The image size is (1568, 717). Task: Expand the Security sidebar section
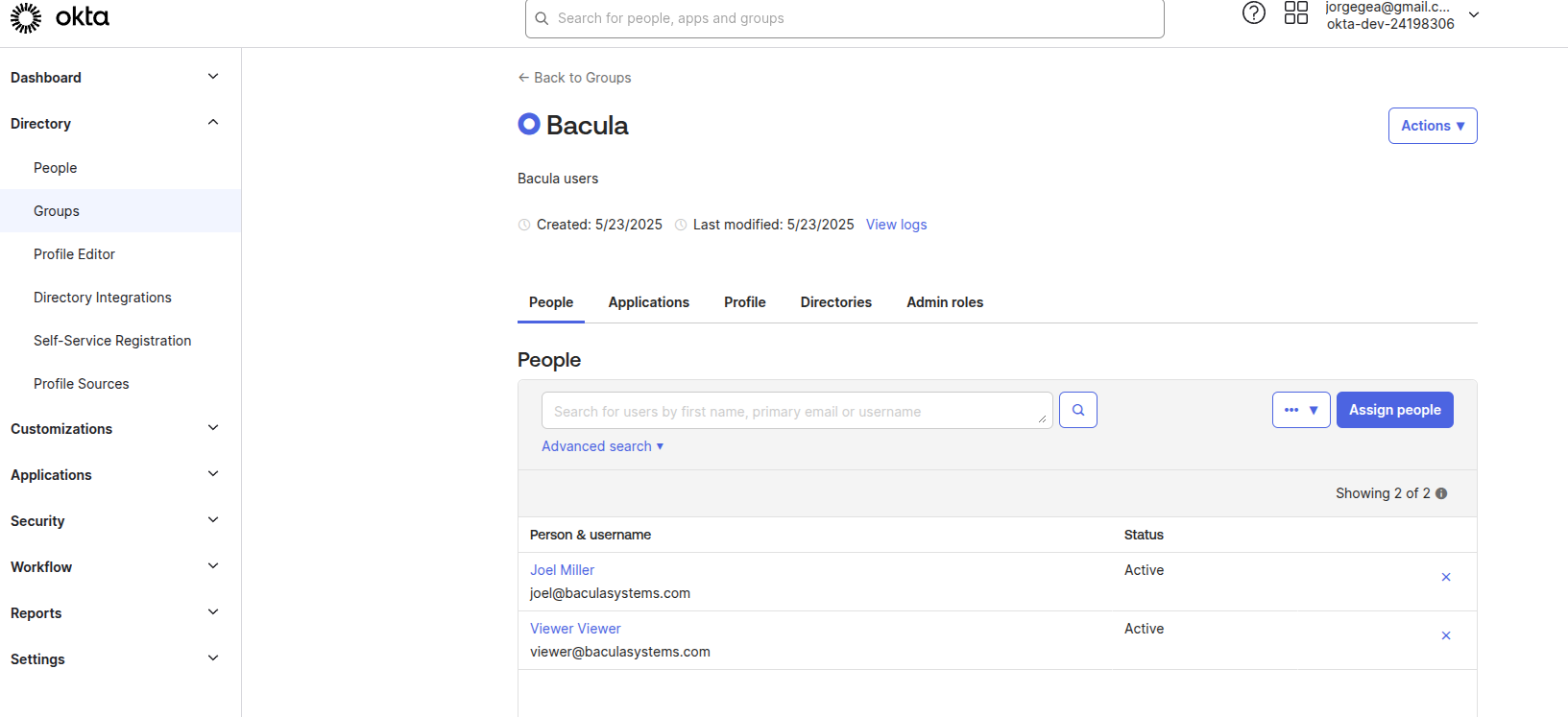pyautogui.click(x=213, y=520)
